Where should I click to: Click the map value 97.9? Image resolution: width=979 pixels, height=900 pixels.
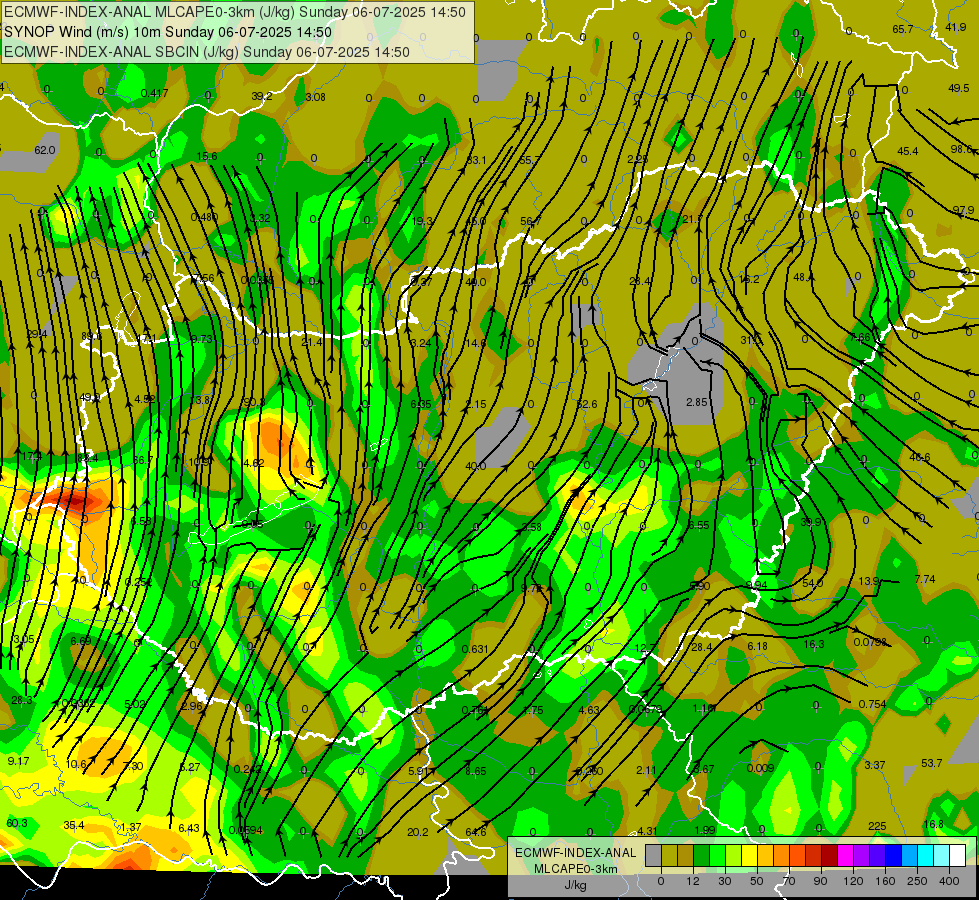(963, 210)
